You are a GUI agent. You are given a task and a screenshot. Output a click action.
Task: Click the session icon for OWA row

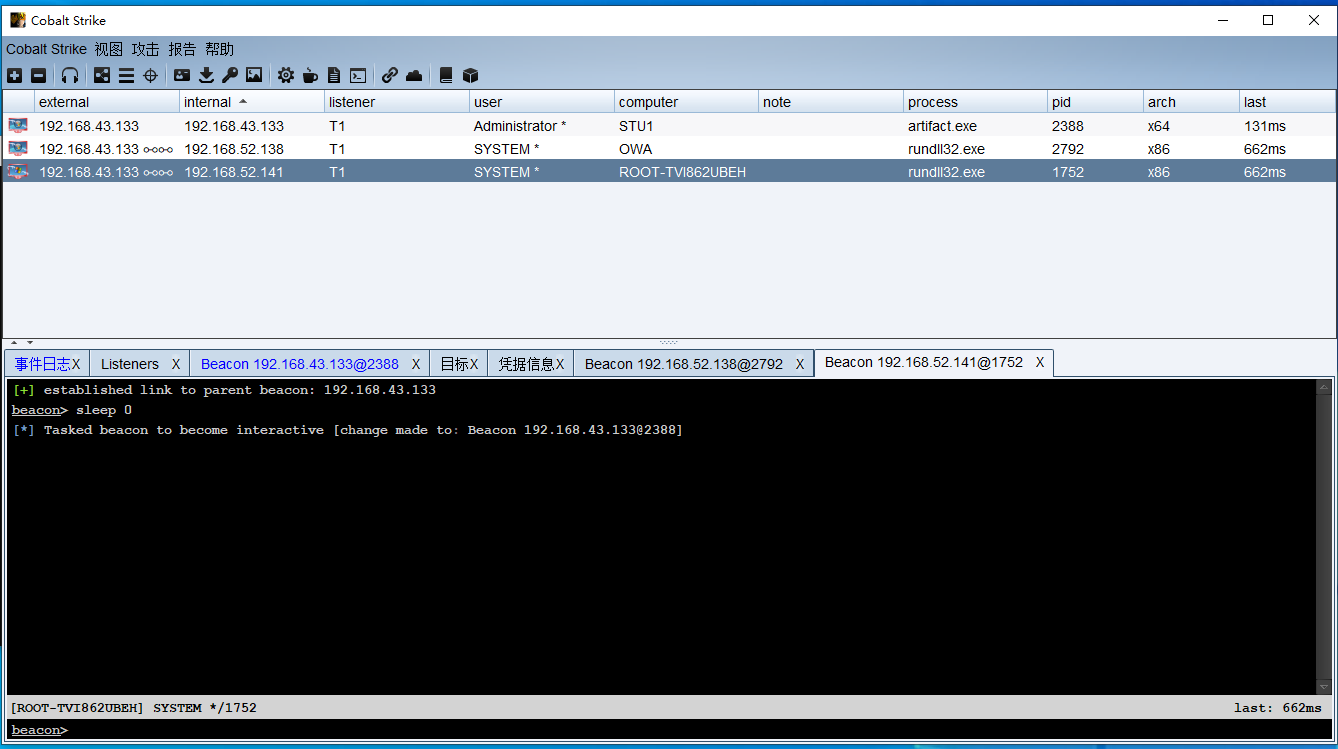(x=18, y=149)
